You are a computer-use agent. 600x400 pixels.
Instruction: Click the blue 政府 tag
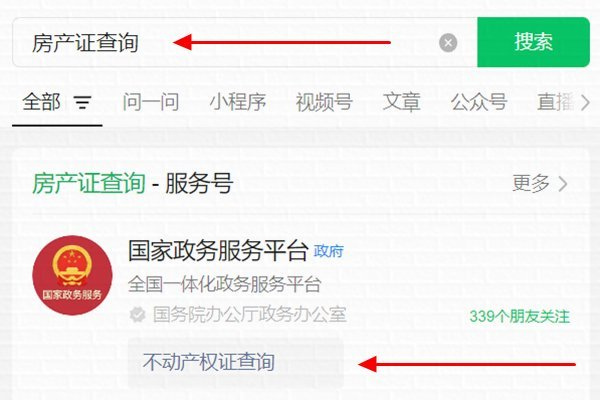pyautogui.click(x=328, y=251)
